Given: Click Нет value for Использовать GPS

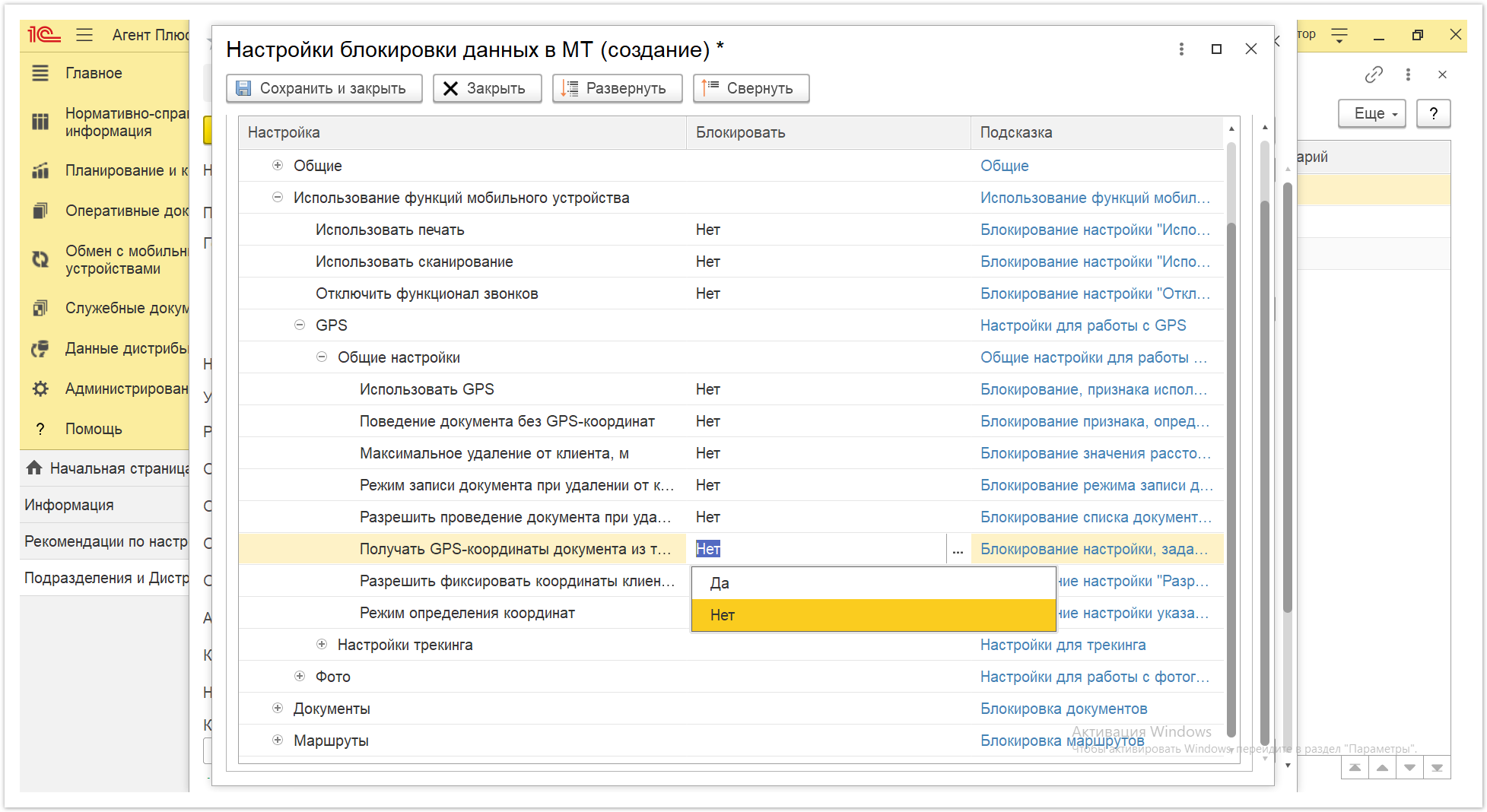Looking at the screenshot, I should tap(708, 389).
